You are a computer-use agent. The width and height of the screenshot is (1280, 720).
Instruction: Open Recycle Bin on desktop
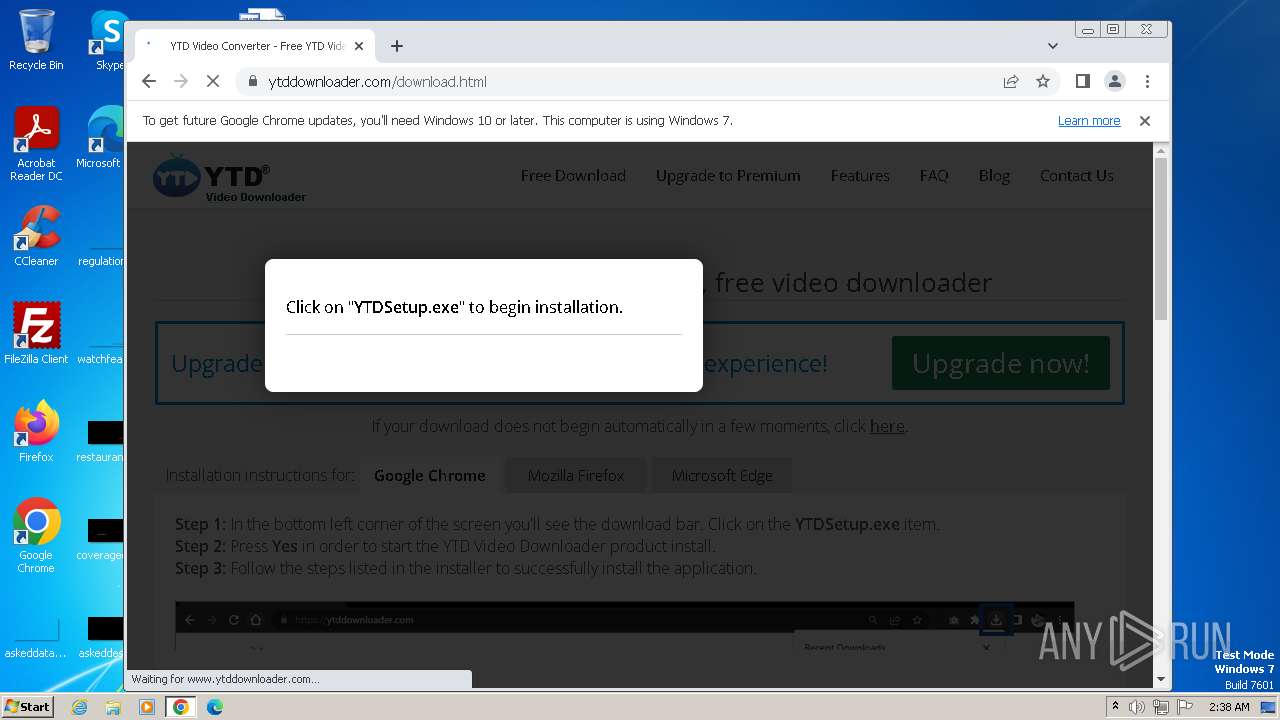tap(36, 40)
